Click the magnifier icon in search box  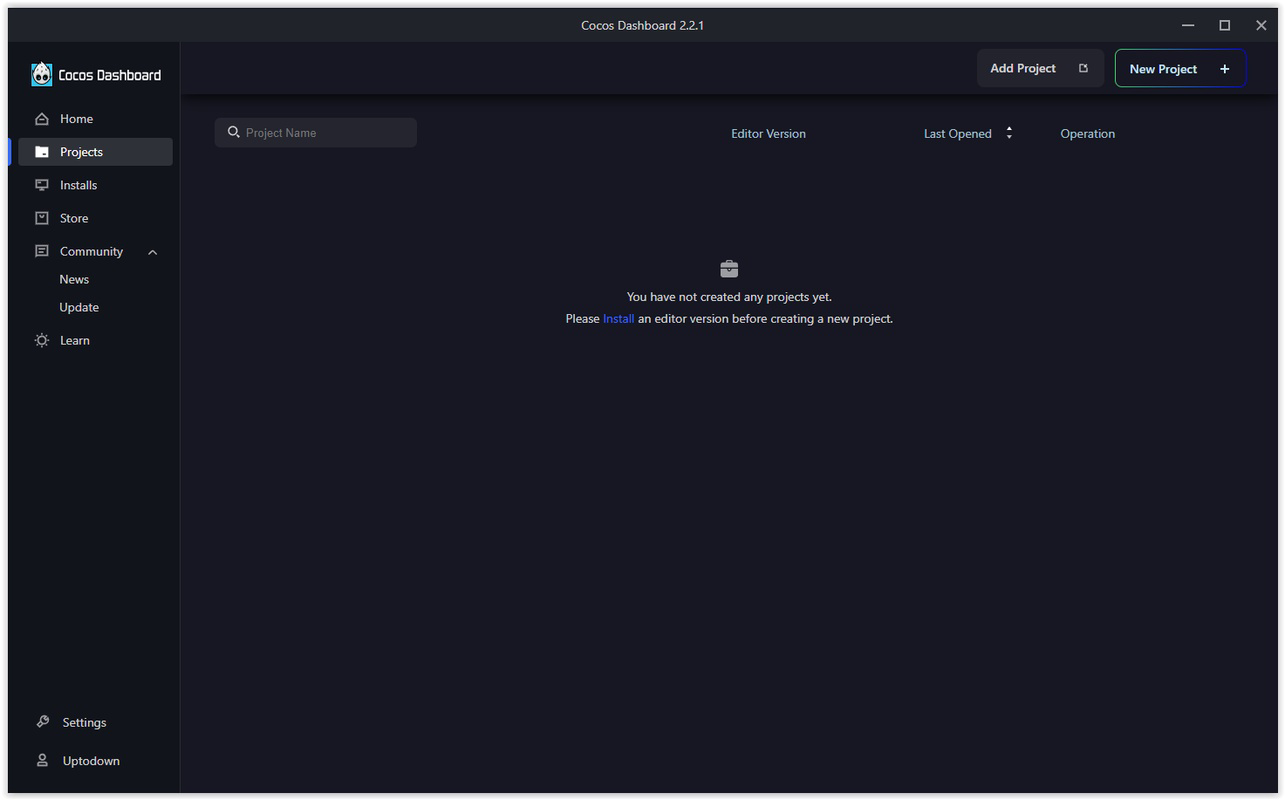point(234,132)
